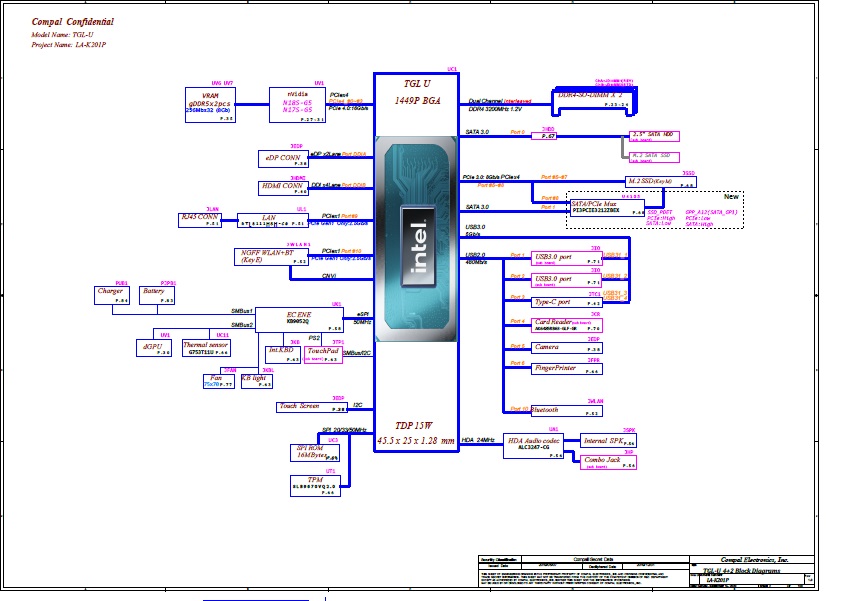The image size is (851, 601).
Task: Click the TPM block
Action: click(x=315, y=485)
